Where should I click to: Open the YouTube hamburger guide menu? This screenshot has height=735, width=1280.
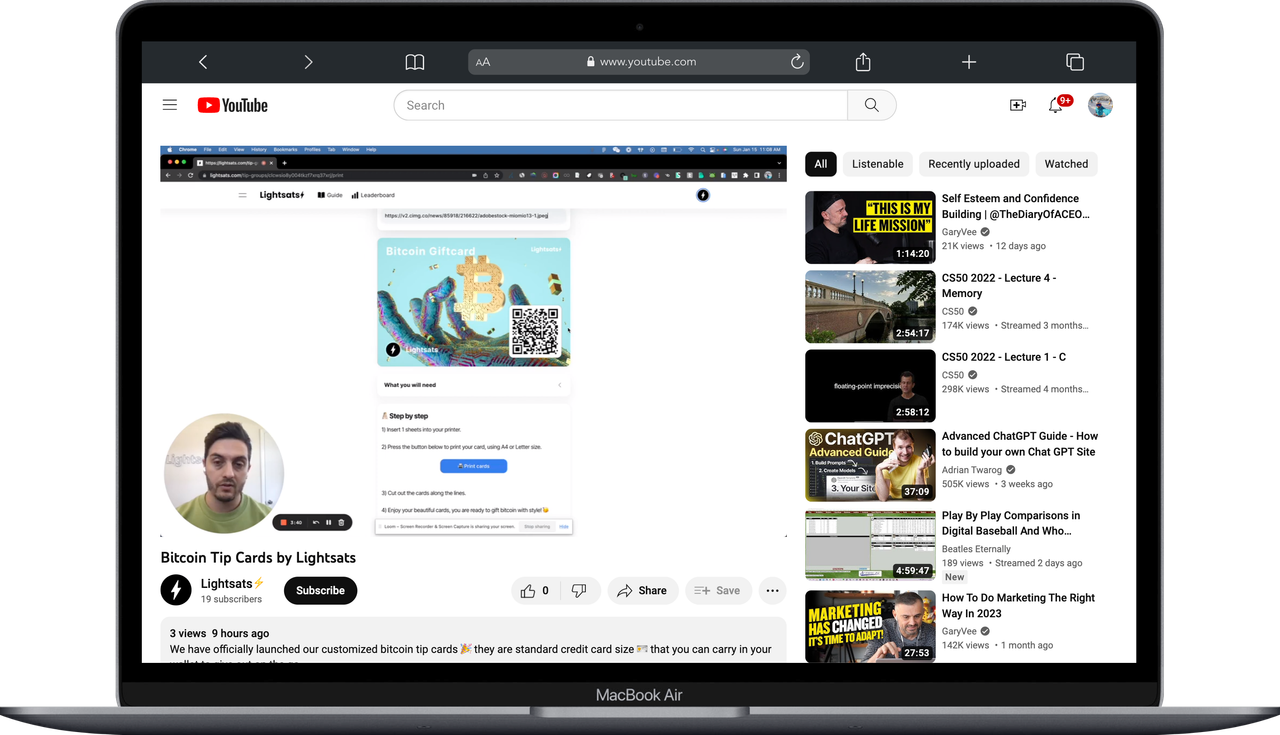[x=170, y=105]
